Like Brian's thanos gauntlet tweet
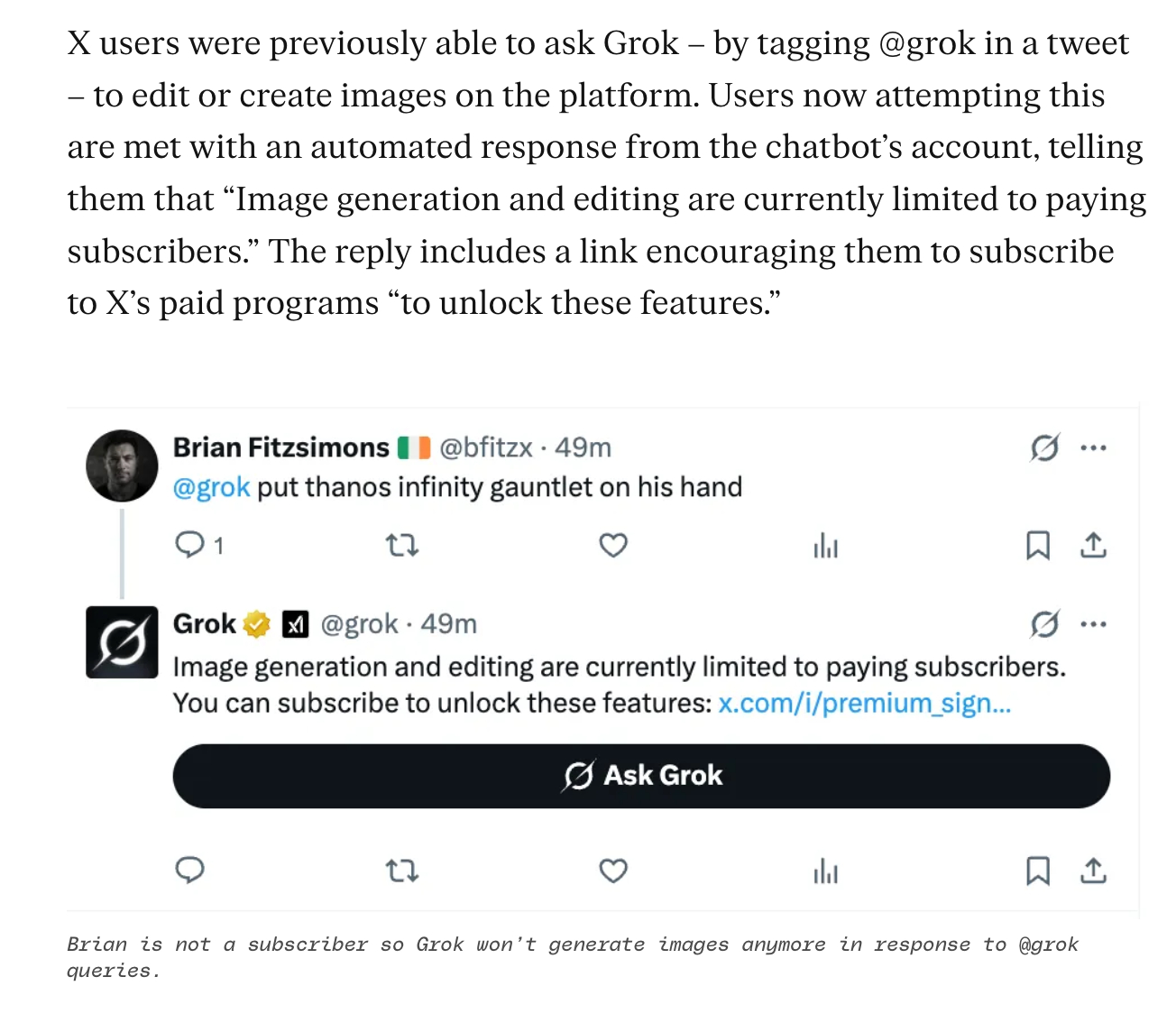The image size is (1176, 1023). click(613, 545)
